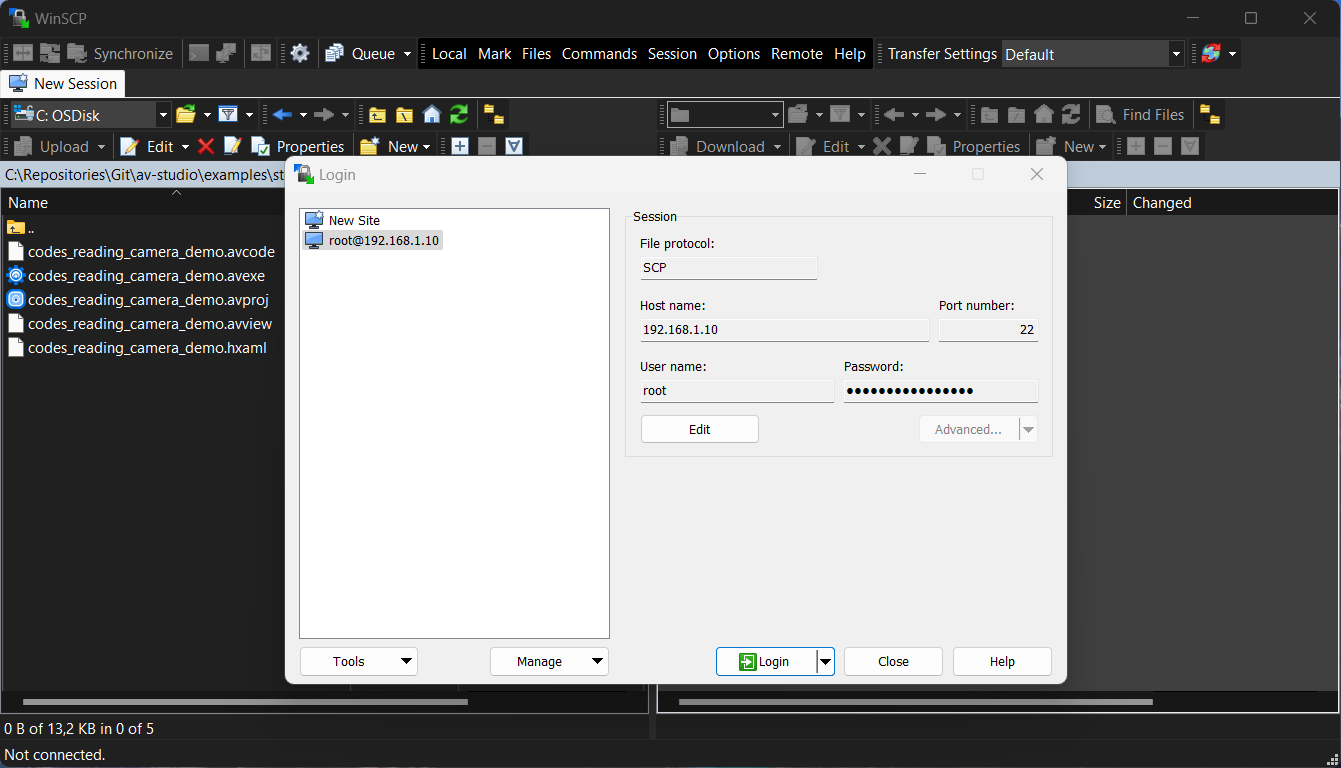
Task: Open the Commands menu
Action: pyautogui.click(x=599, y=54)
